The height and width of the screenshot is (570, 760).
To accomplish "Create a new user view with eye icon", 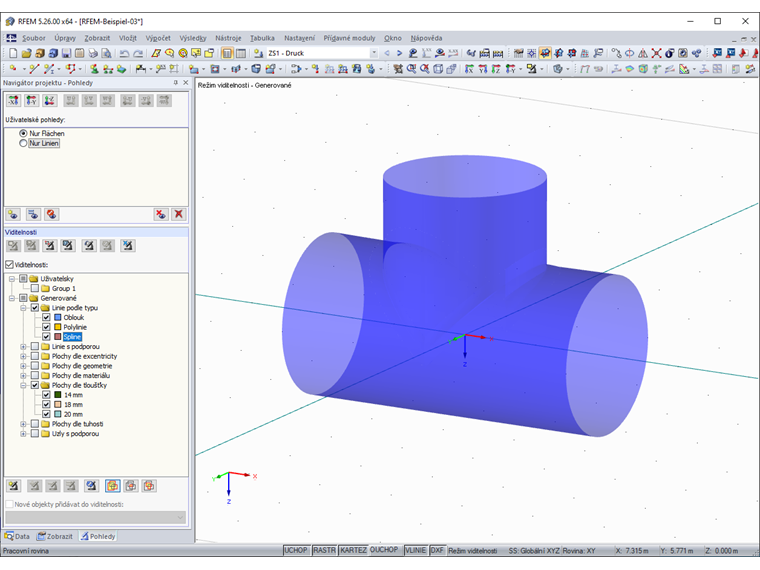I will click(x=13, y=214).
